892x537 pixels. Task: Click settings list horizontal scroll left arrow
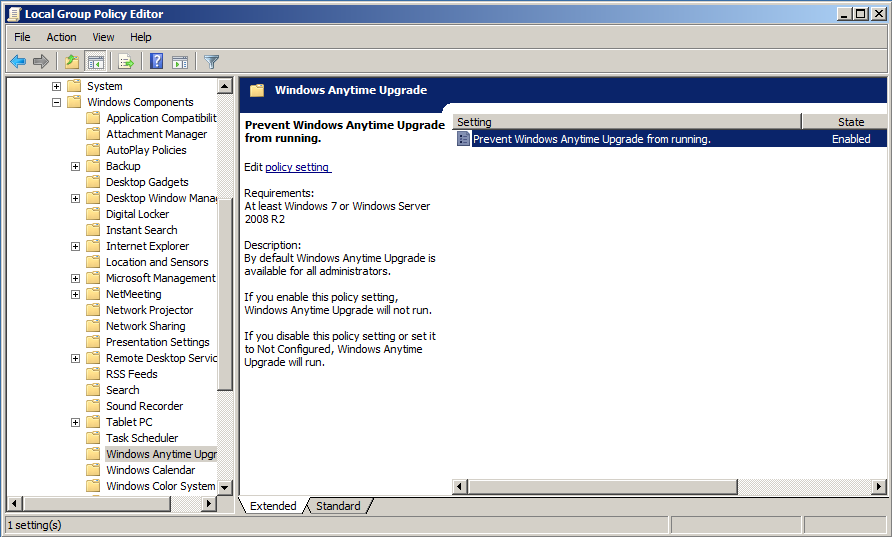tap(460, 486)
